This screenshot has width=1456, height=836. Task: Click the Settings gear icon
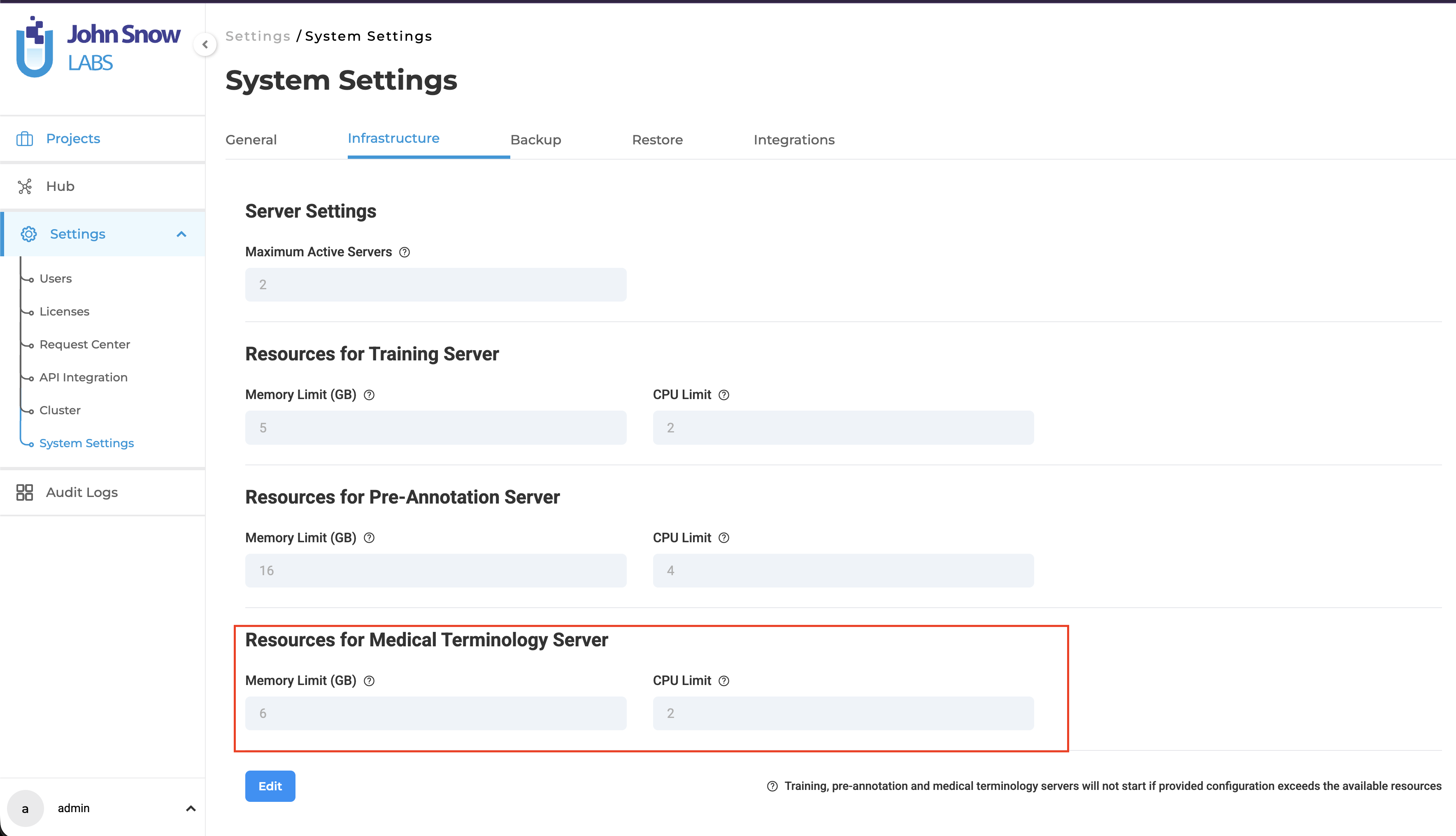28,234
